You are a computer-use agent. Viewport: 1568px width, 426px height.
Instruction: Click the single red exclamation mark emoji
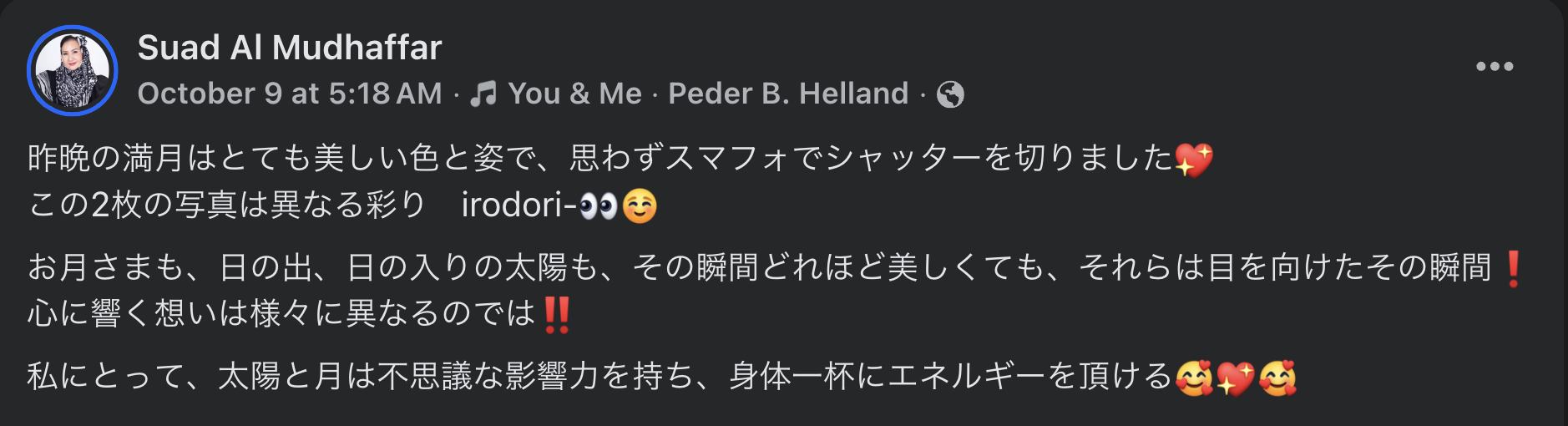tap(1512, 269)
